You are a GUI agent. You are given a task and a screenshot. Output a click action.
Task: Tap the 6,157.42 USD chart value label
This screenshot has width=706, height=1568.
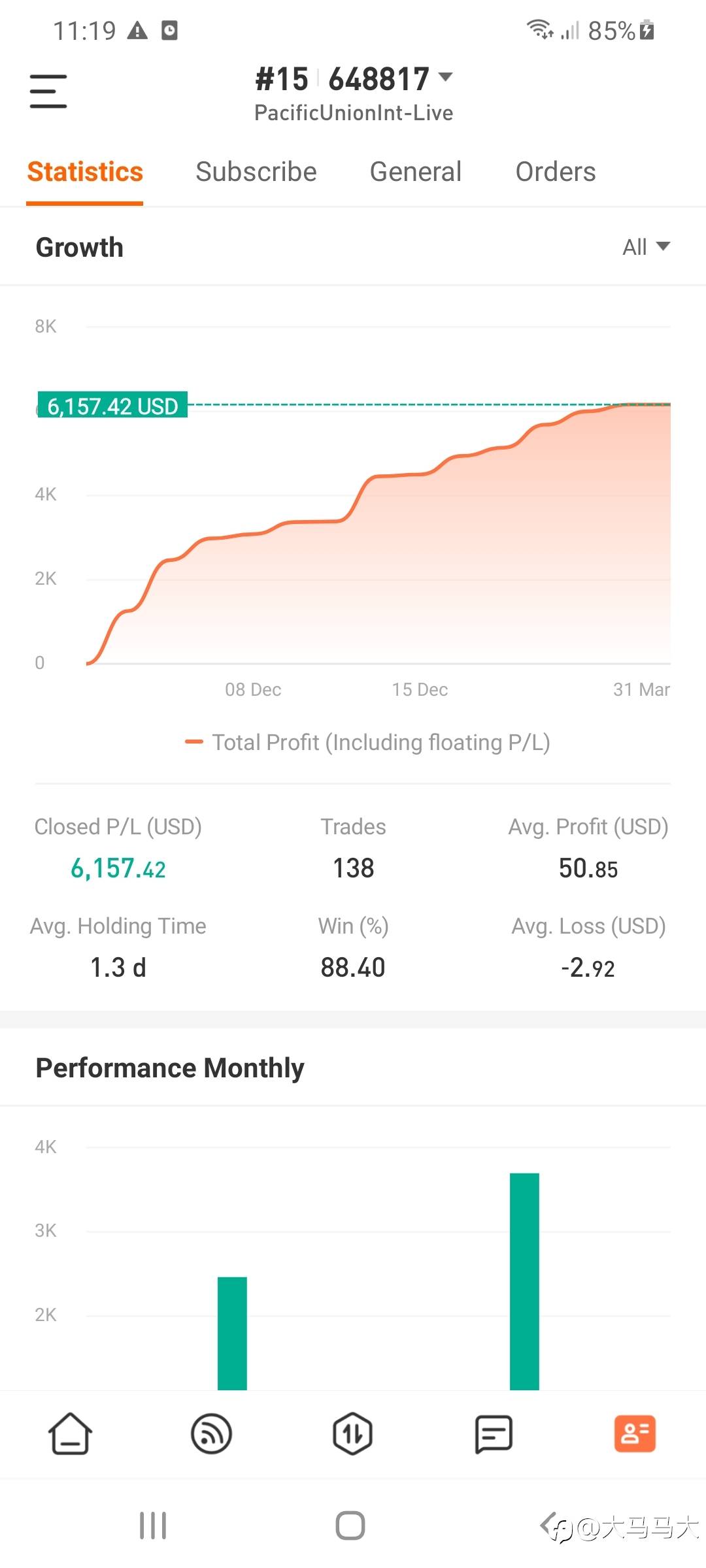(112, 406)
